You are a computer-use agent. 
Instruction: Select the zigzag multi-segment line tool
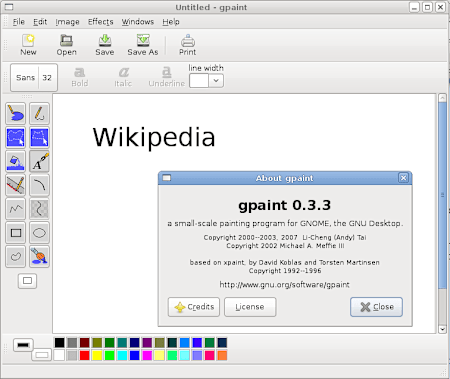click(15, 209)
